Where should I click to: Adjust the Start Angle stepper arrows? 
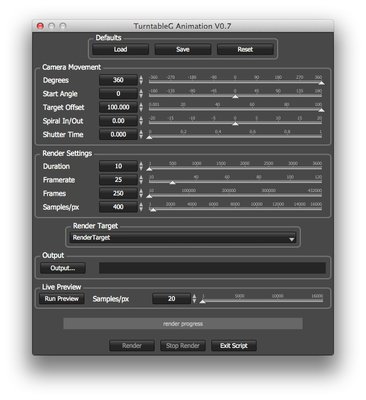click(141, 94)
